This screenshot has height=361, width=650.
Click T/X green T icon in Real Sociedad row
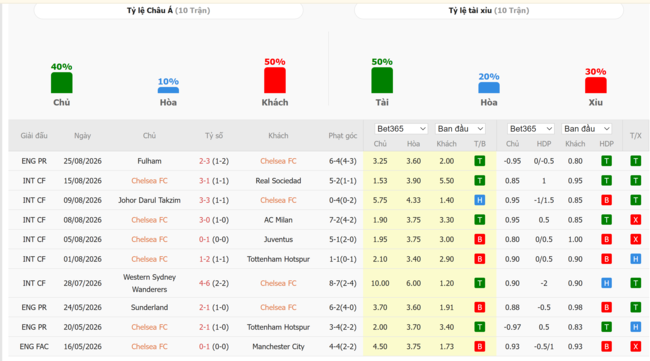(635, 180)
